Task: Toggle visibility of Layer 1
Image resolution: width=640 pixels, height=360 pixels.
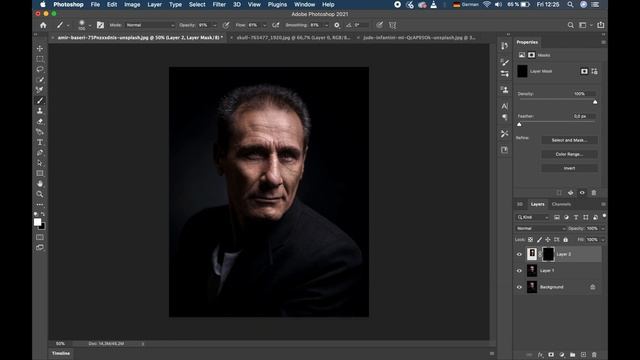Action: coord(519,271)
